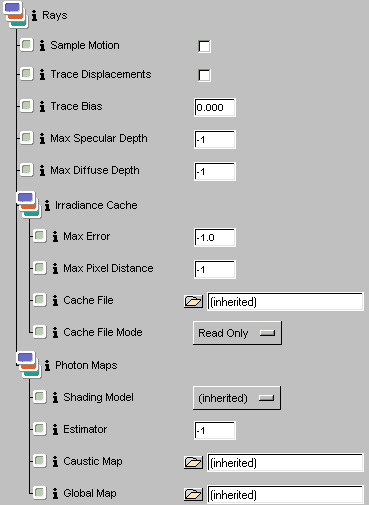Open the Cache File Mode Read Only dropdown

237,333
